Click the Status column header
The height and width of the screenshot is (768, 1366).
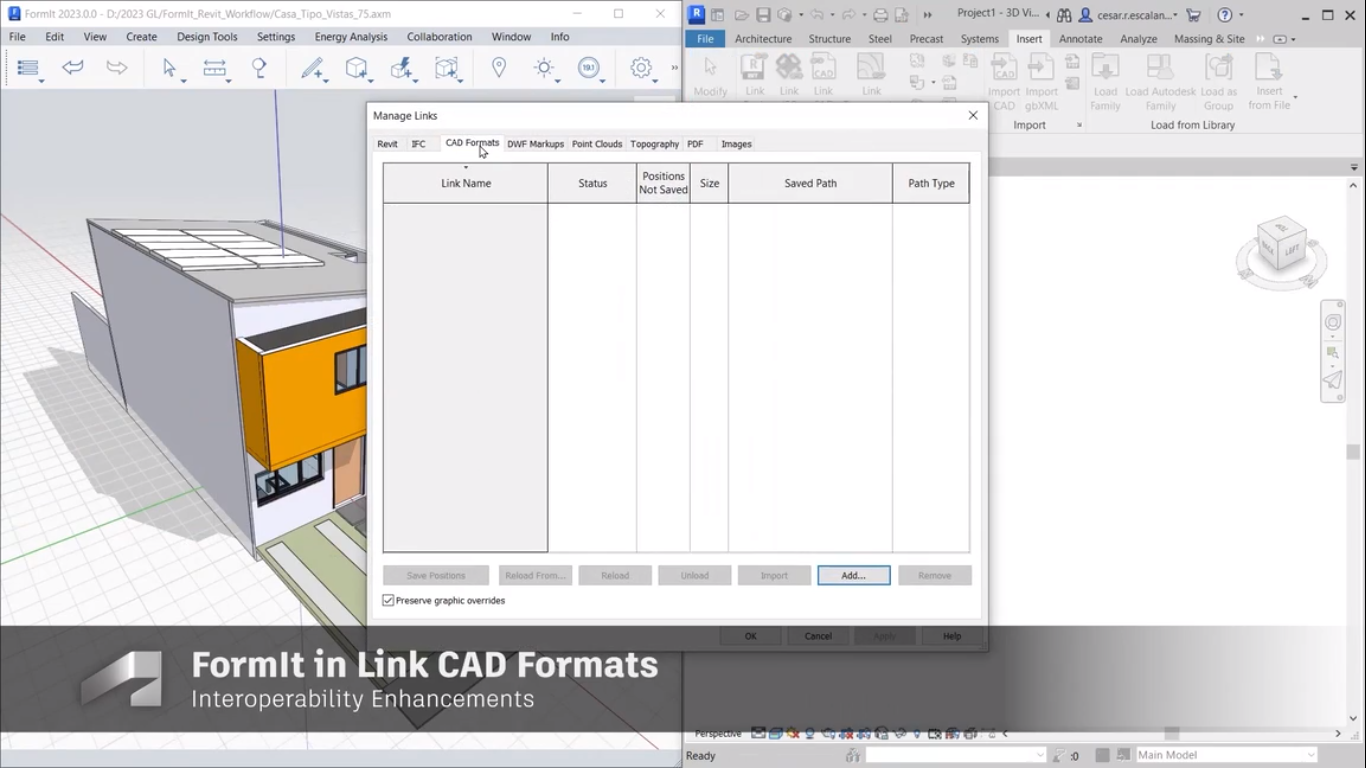[x=592, y=183]
